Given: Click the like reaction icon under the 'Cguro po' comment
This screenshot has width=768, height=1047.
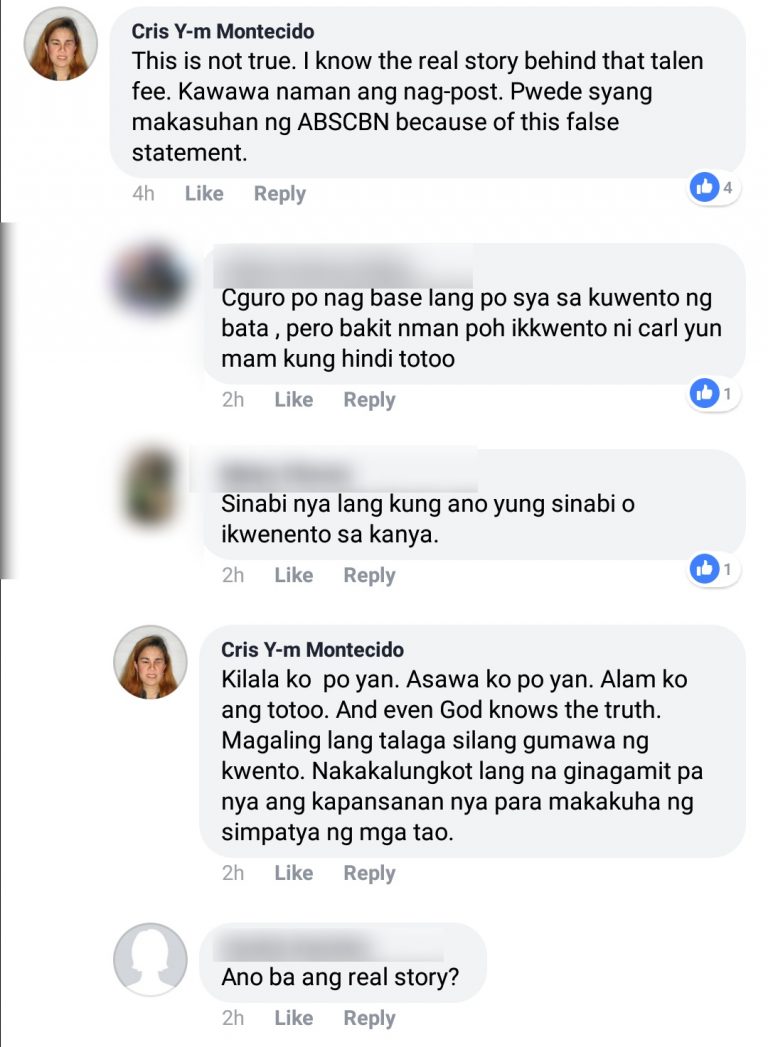Looking at the screenshot, I should [x=704, y=393].
